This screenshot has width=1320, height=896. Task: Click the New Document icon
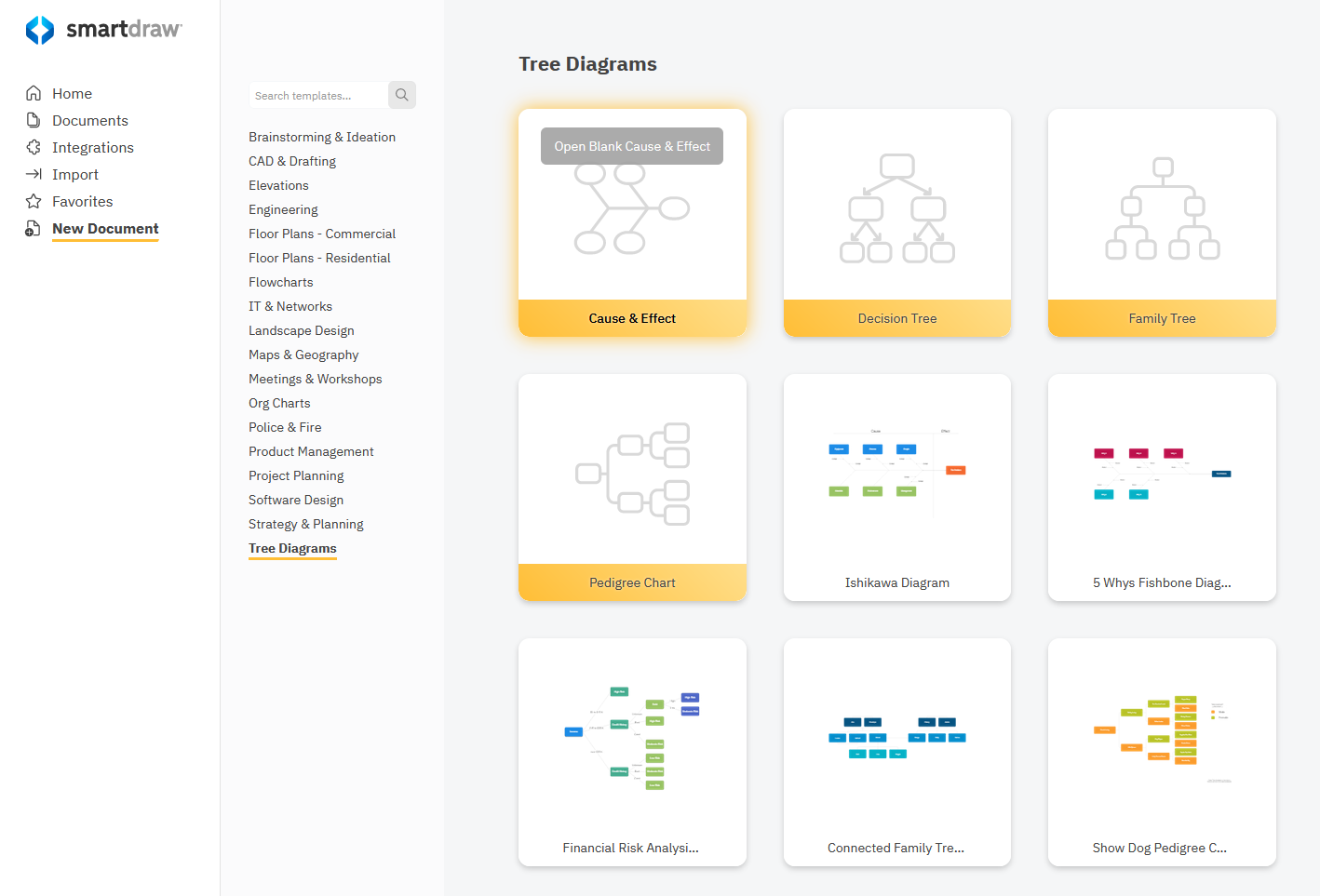coord(32,228)
